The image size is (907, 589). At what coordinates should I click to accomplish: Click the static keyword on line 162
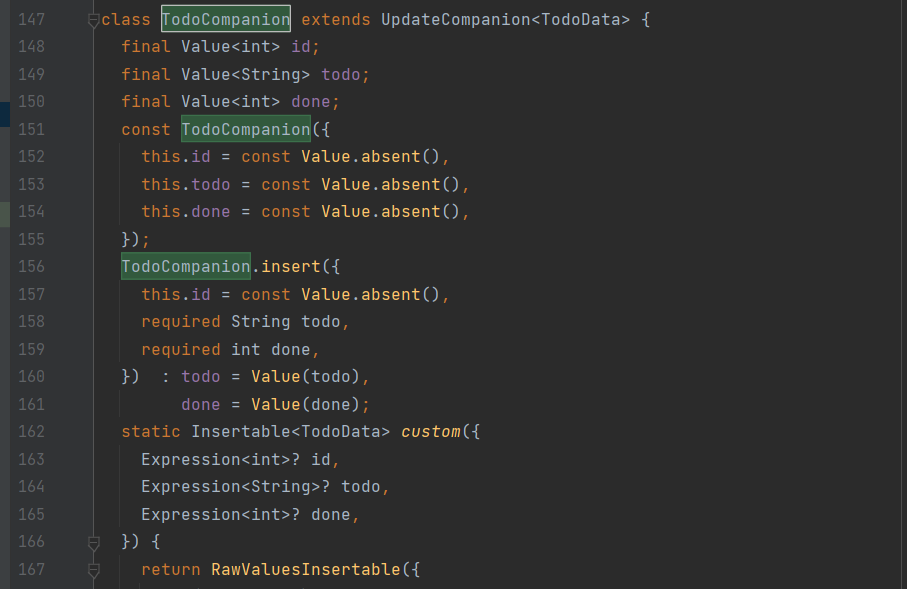150,431
